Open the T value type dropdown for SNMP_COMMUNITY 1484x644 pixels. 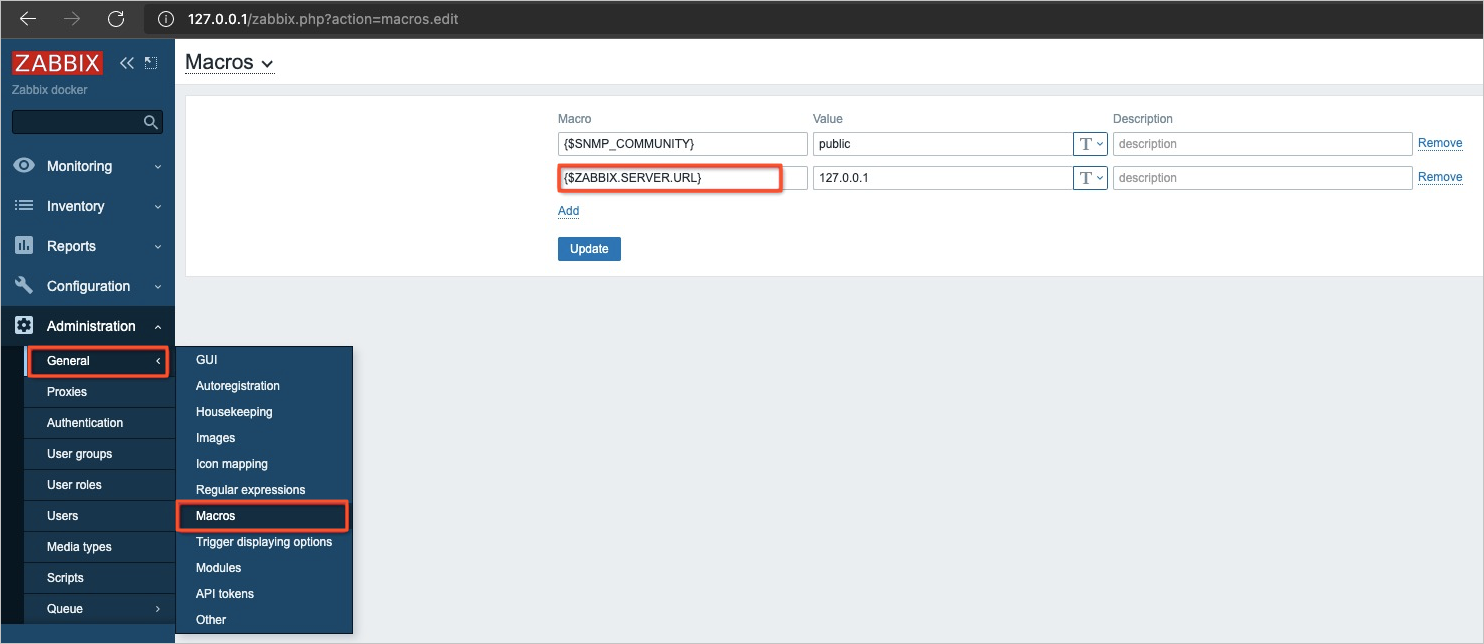(x=1090, y=143)
